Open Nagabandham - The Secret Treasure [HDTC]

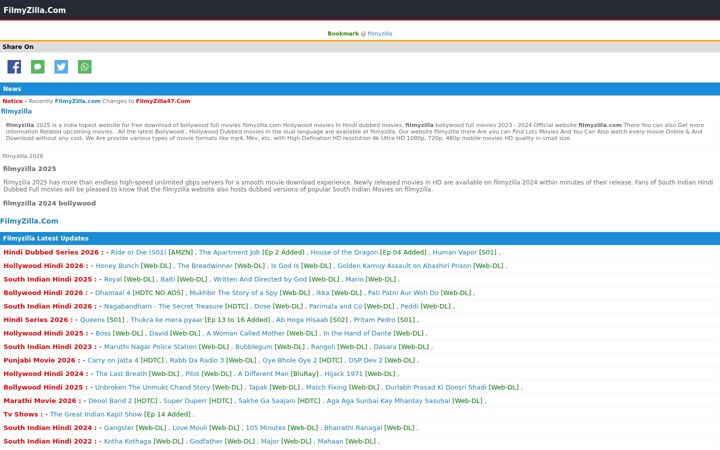pyautogui.click(x=176, y=306)
